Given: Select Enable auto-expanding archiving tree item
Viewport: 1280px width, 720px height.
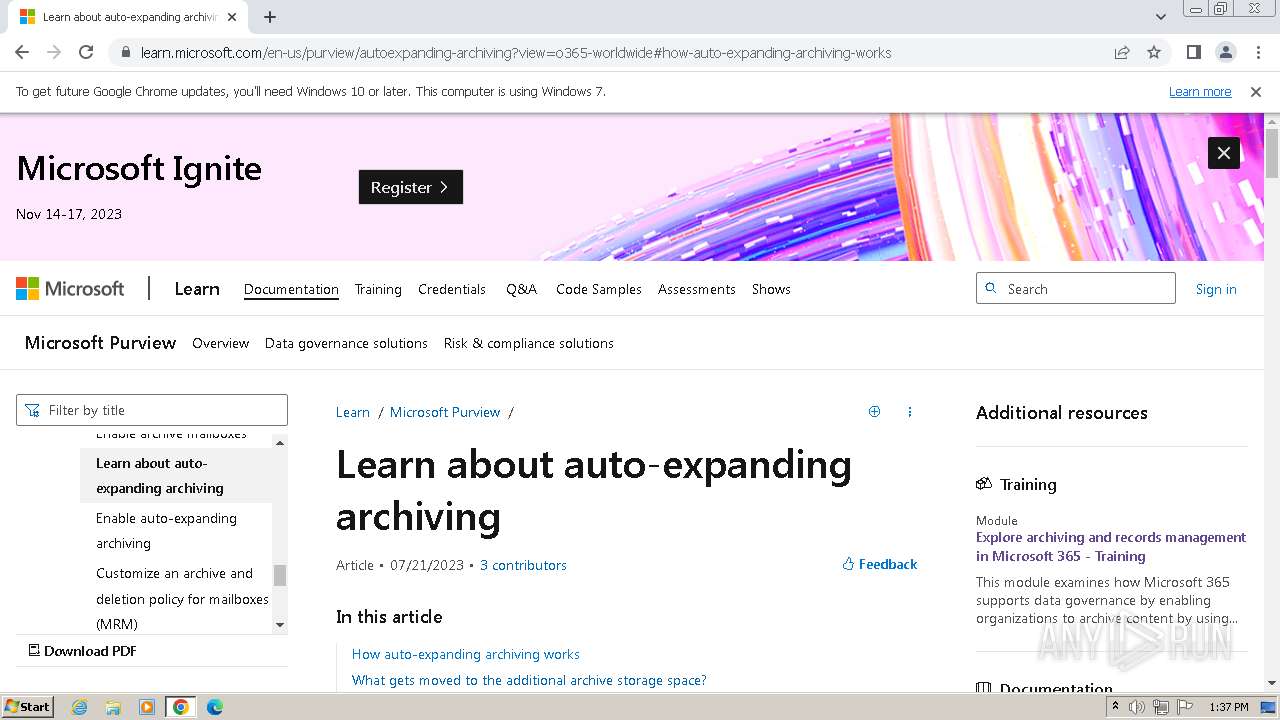Looking at the screenshot, I should pyautogui.click(x=176, y=531).
